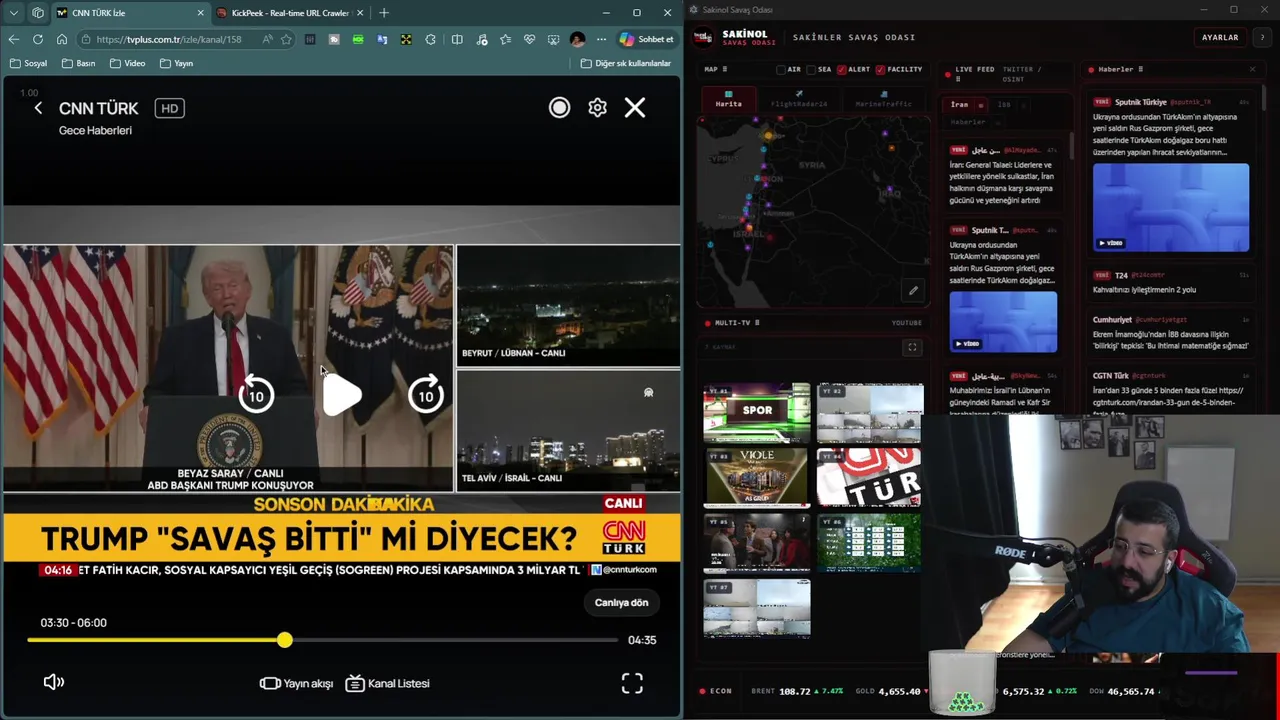Viewport: 1280px width, 720px height.
Task: Open browser settings and more menu
Action: (601, 39)
